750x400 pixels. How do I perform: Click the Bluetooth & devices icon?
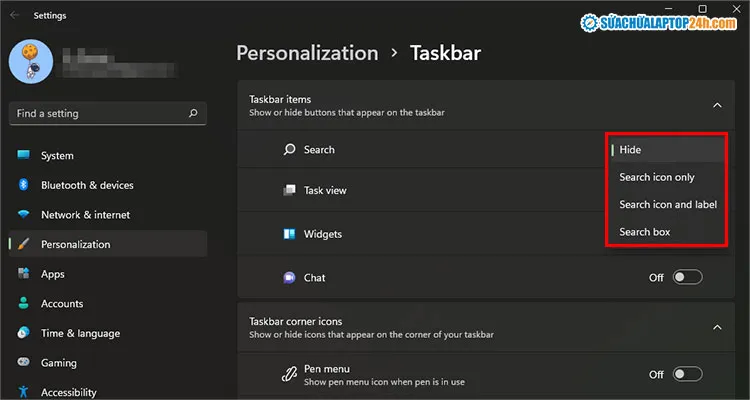[x=22, y=185]
